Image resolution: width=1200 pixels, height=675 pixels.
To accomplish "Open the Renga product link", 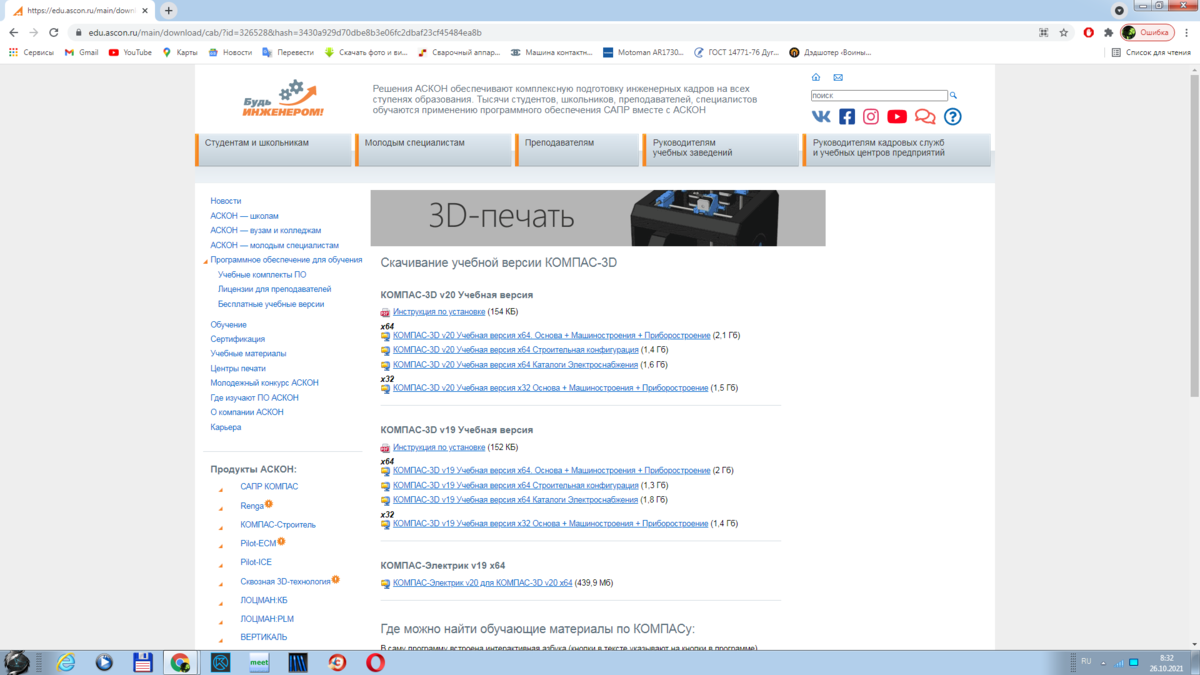I will [252, 506].
